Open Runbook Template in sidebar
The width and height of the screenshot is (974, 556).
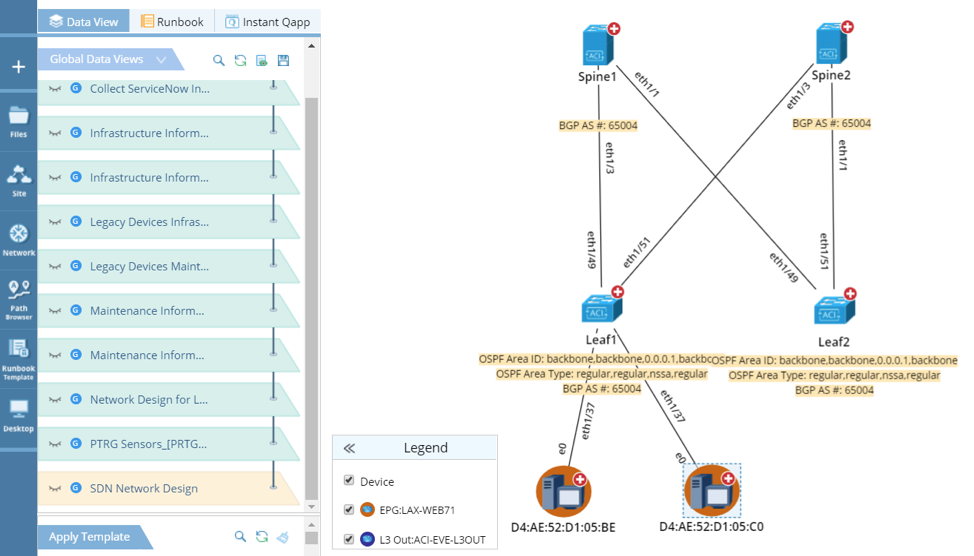(x=18, y=356)
